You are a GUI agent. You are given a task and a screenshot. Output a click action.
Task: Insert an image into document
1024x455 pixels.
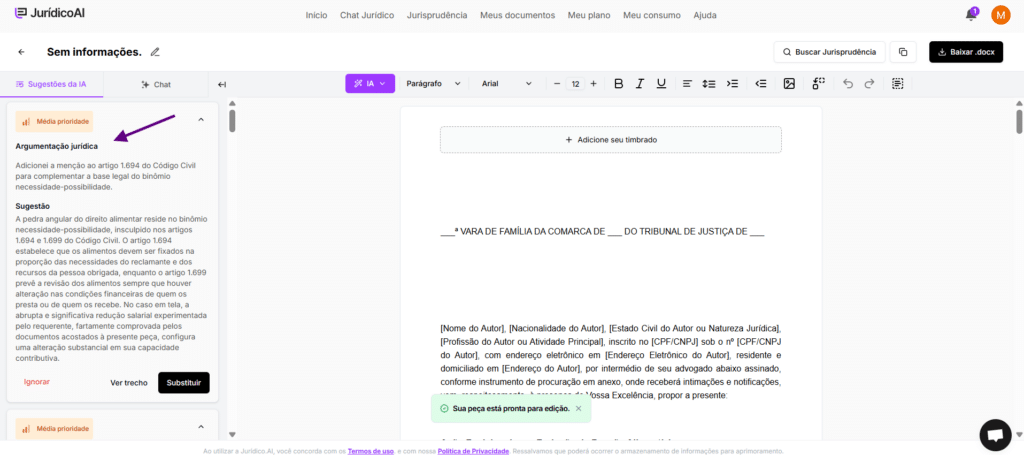click(x=789, y=84)
